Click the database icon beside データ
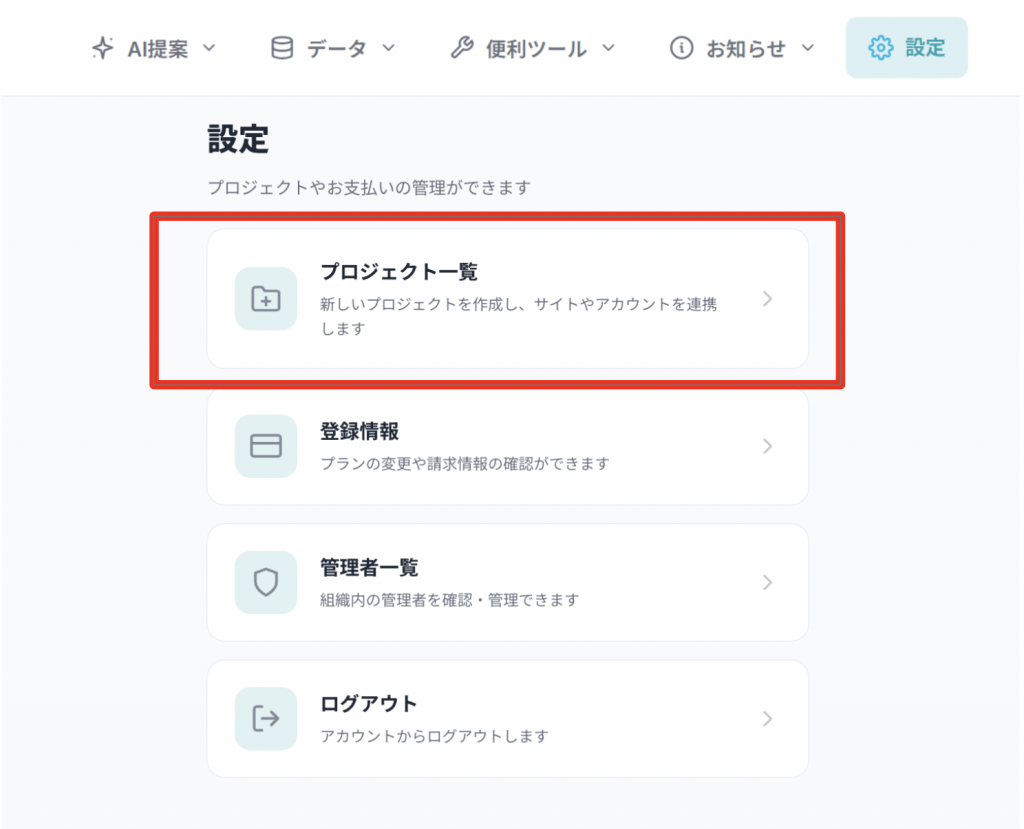1024x829 pixels. point(283,48)
